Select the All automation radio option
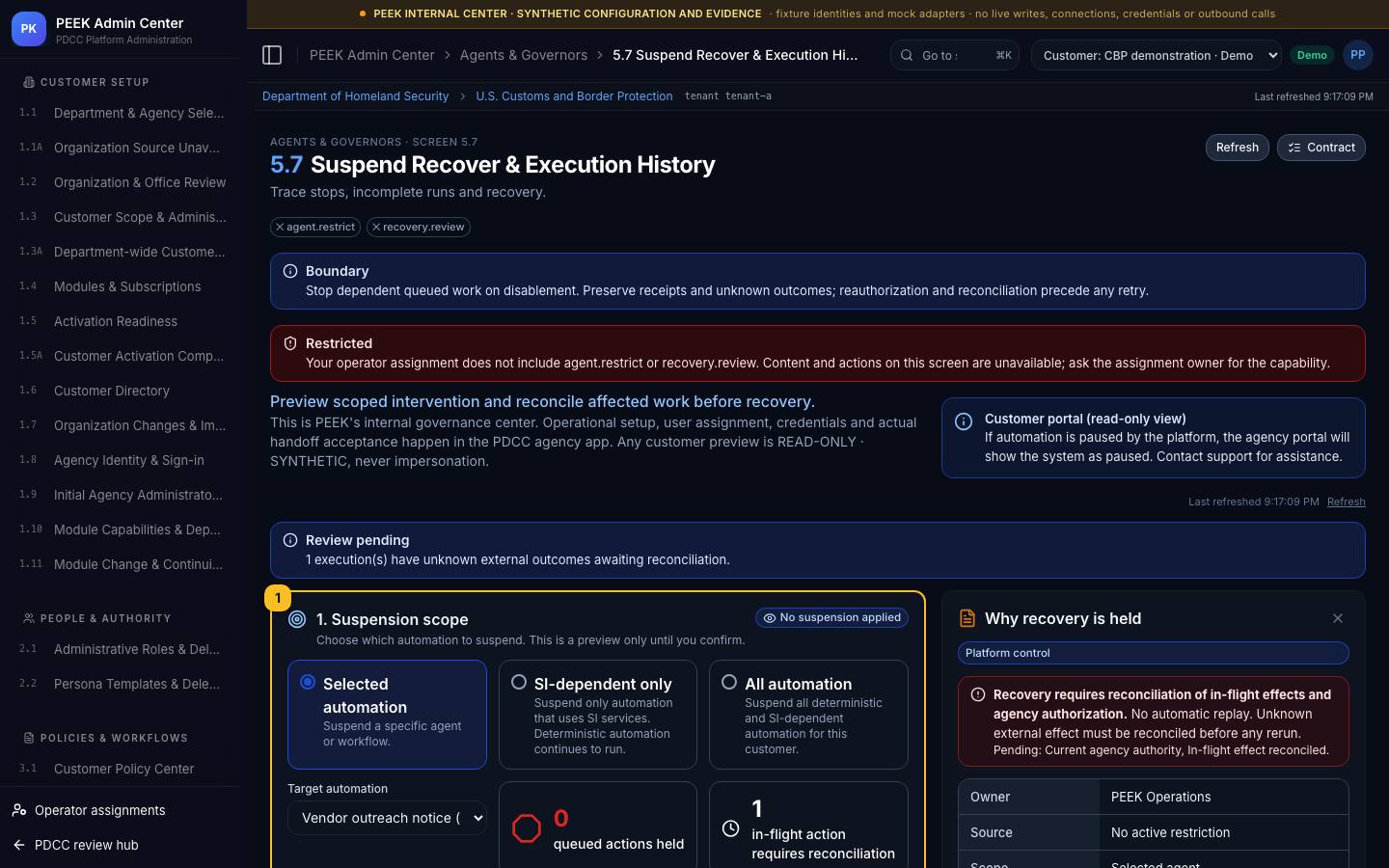 click(x=729, y=682)
